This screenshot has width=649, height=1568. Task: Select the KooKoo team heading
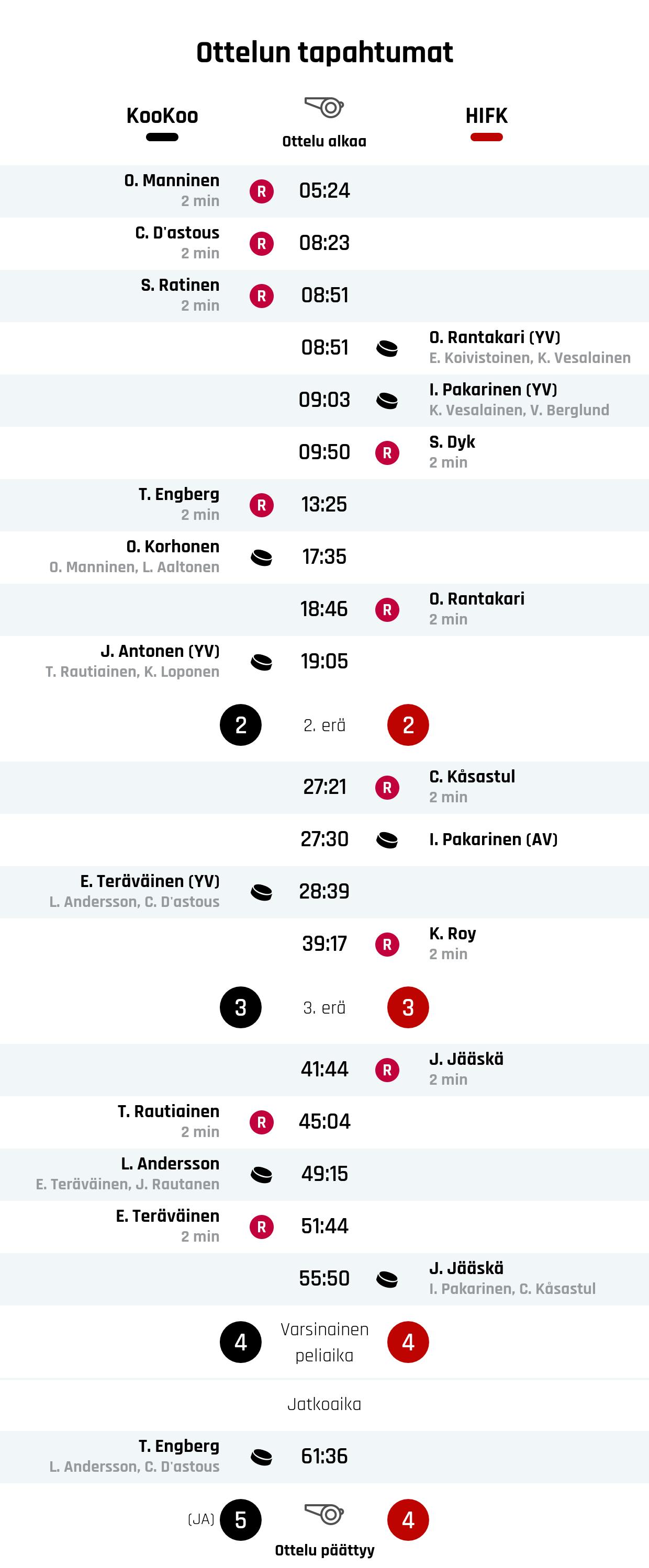162,116
